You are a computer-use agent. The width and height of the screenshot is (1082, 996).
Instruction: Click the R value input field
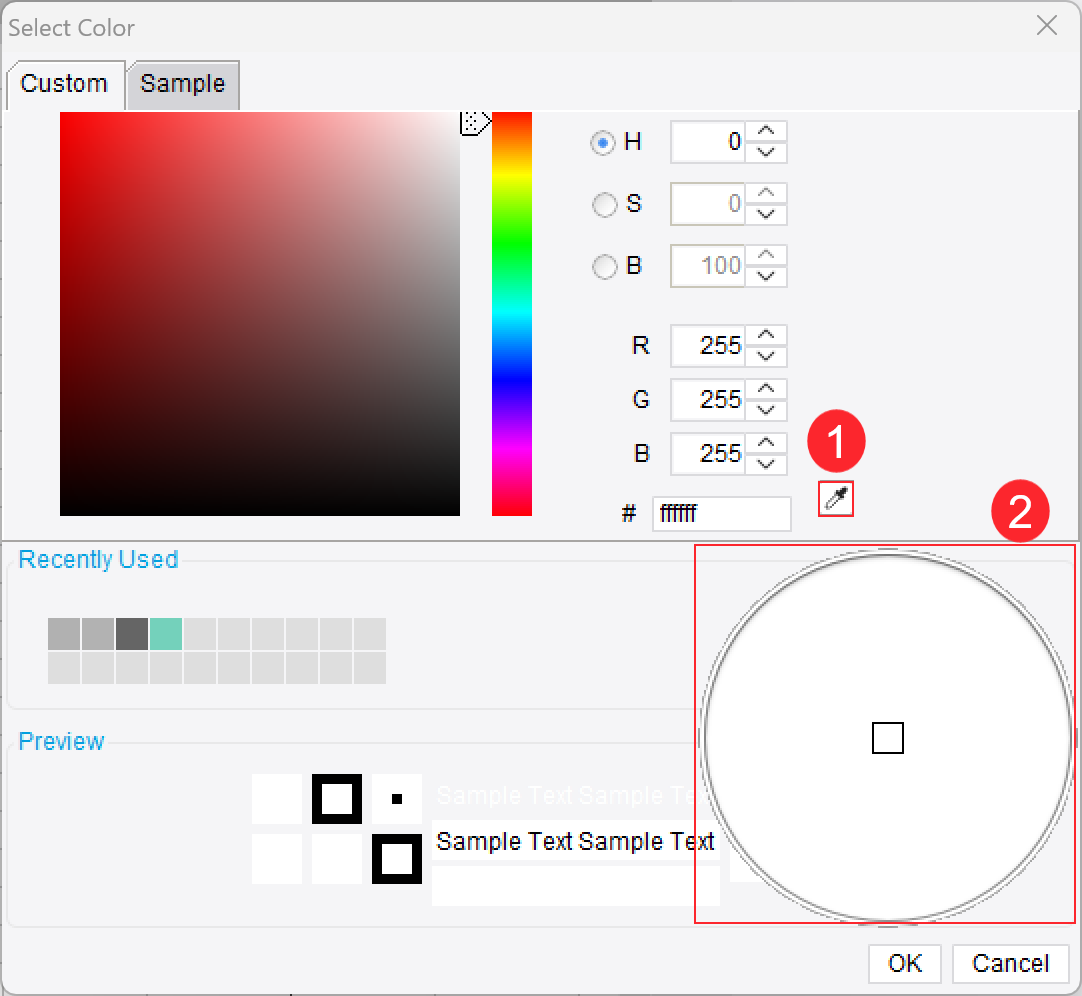708,345
